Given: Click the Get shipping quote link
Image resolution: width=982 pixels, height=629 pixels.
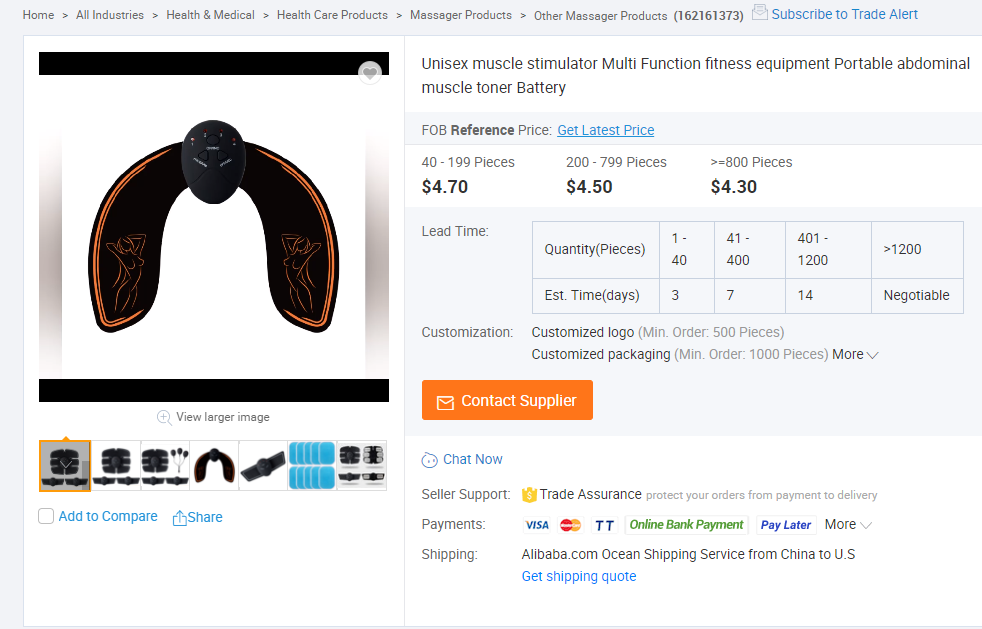Looking at the screenshot, I should point(578,576).
